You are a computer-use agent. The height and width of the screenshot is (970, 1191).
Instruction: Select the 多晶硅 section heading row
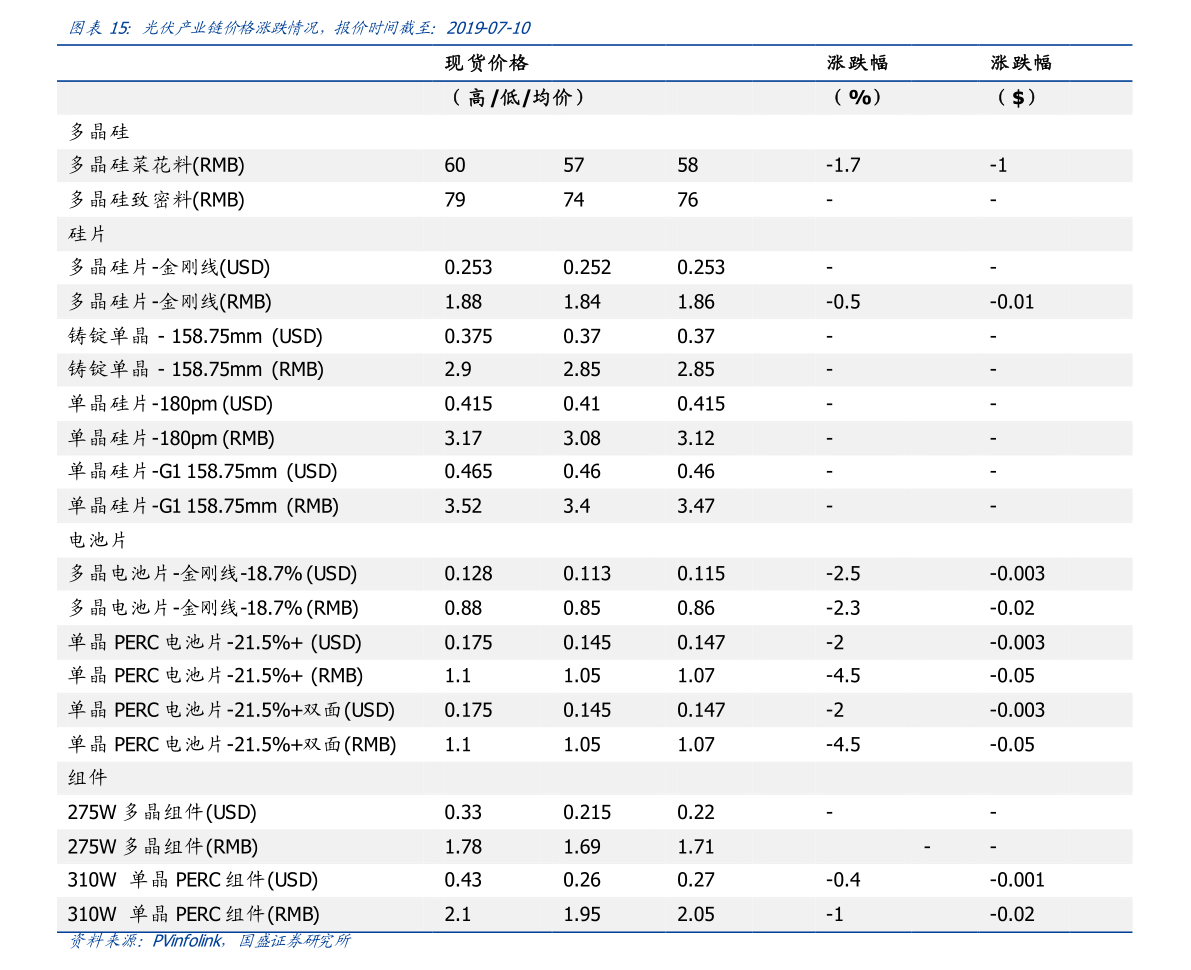[x=594, y=131]
